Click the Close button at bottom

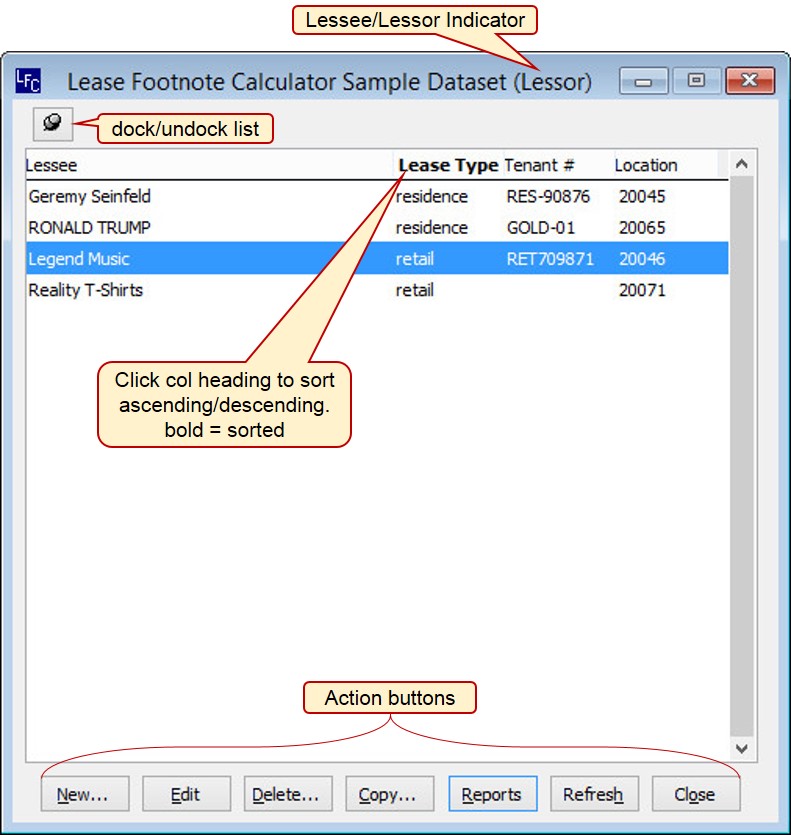click(x=696, y=794)
